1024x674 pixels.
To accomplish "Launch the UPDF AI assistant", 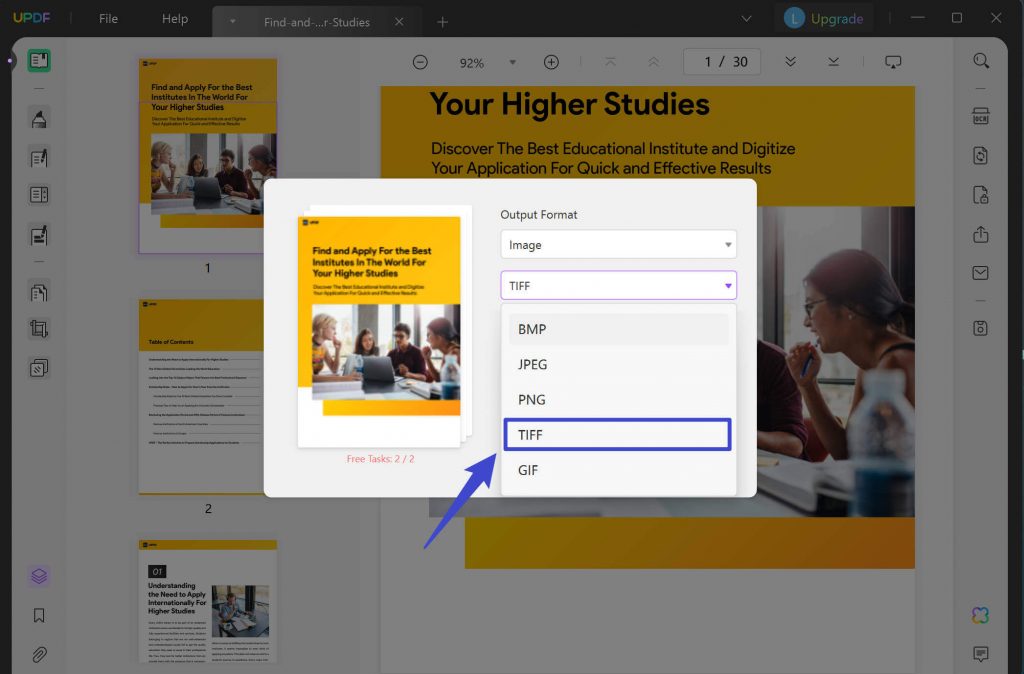I will pyautogui.click(x=978, y=615).
